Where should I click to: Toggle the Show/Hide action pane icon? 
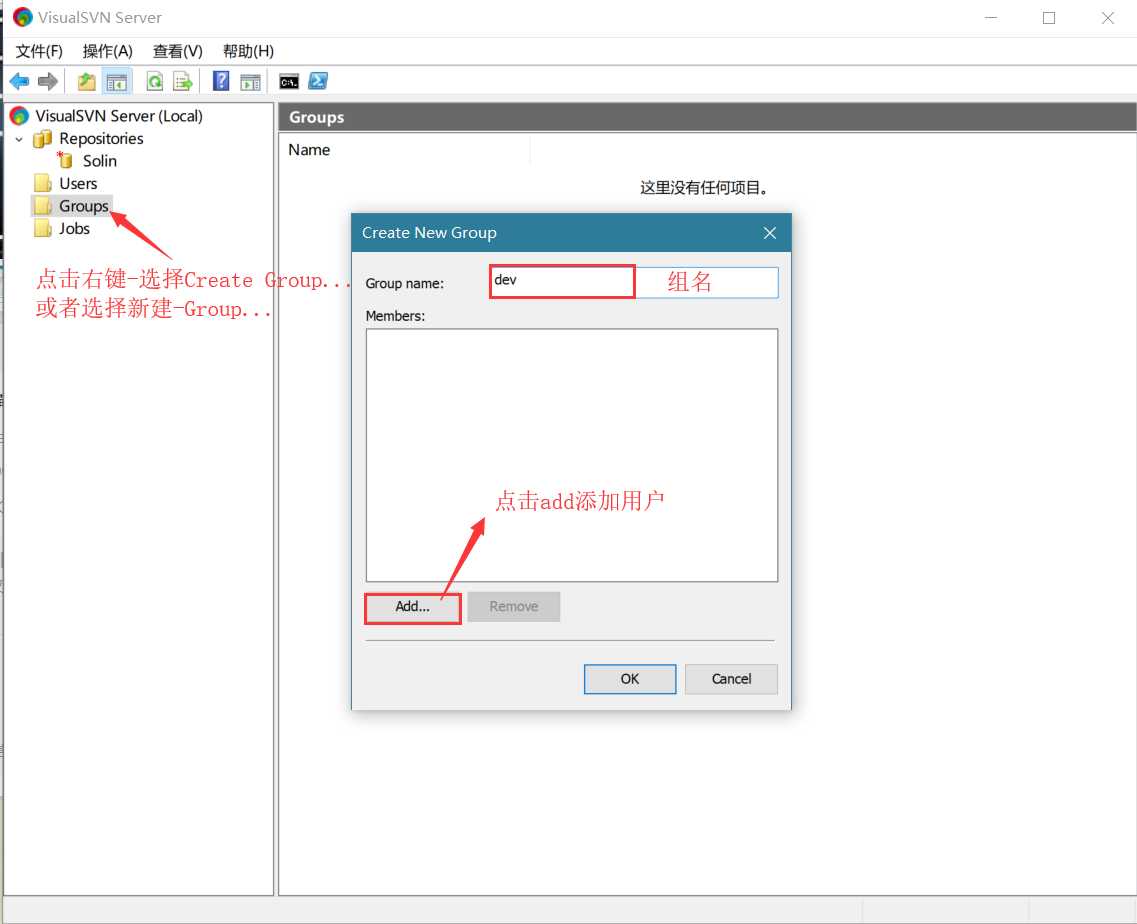coord(250,81)
